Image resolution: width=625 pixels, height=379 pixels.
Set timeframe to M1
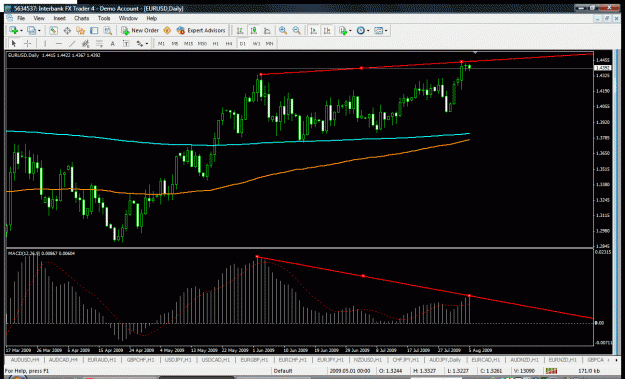[161, 43]
